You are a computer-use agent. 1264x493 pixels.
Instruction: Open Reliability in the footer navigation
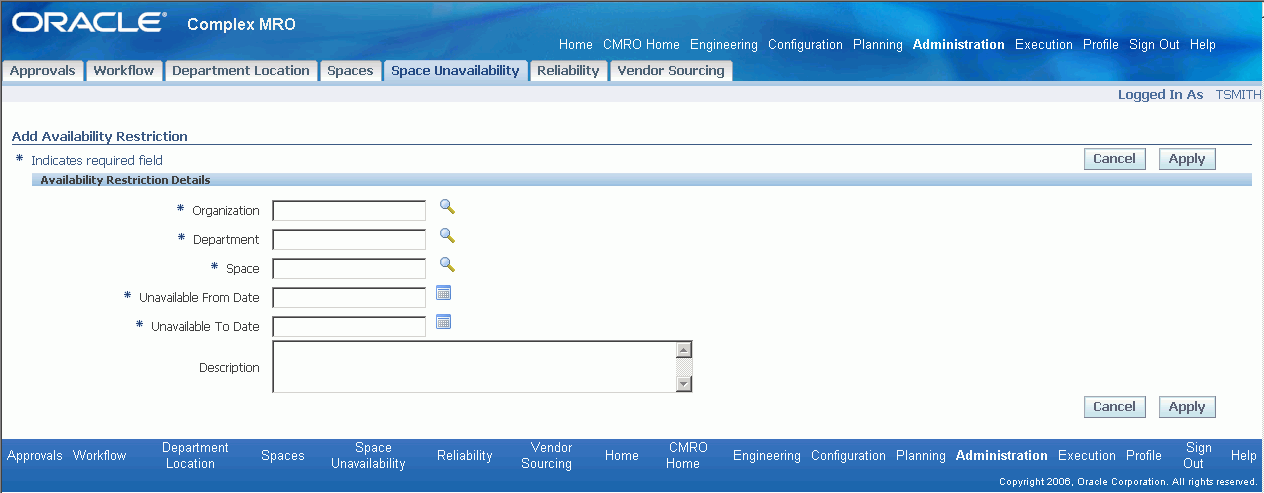click(x=465, y=456)
